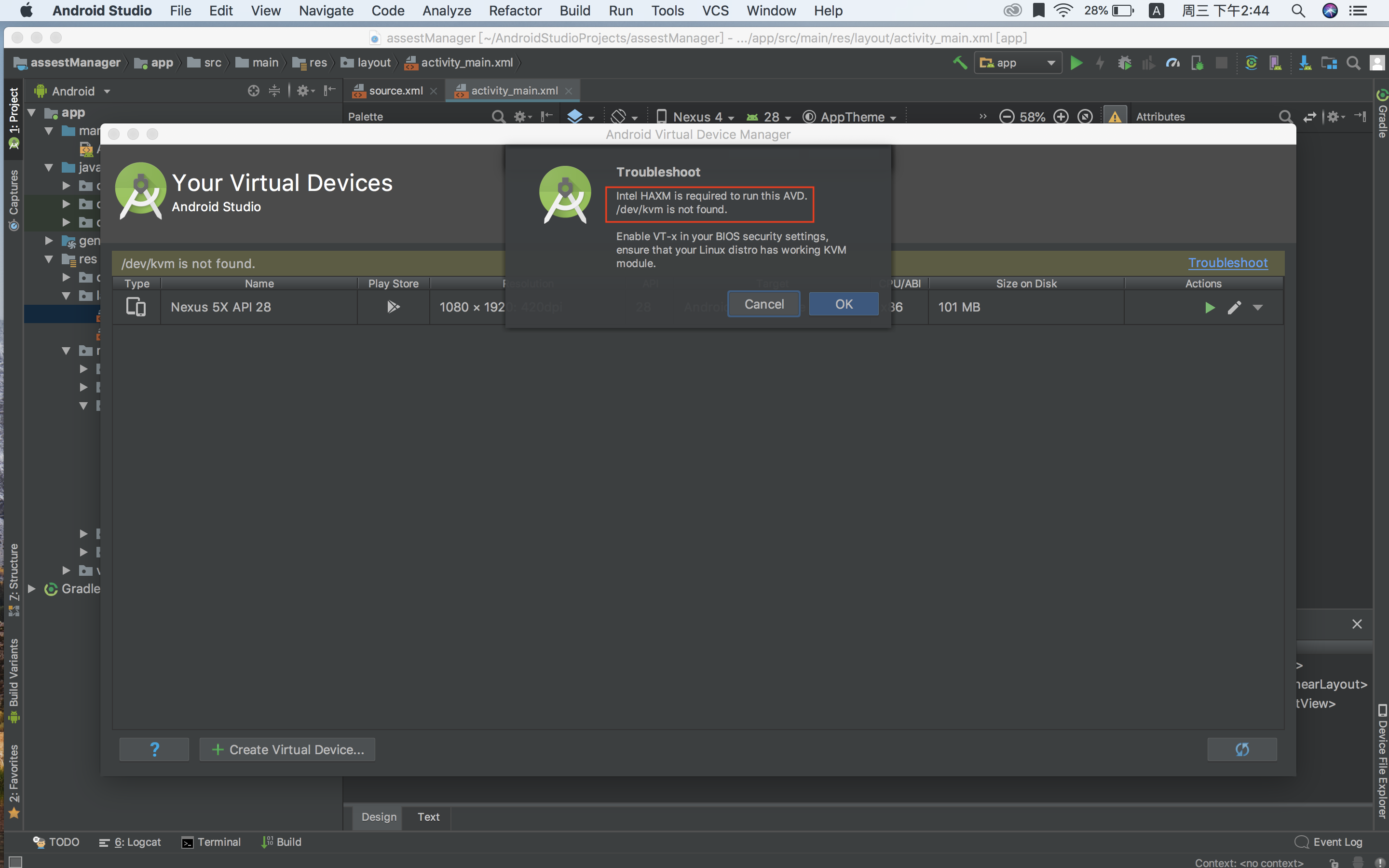The height and width of the screenshot is (868, 1389).
Task: Open the Event Log
Action: point(1329,842)
